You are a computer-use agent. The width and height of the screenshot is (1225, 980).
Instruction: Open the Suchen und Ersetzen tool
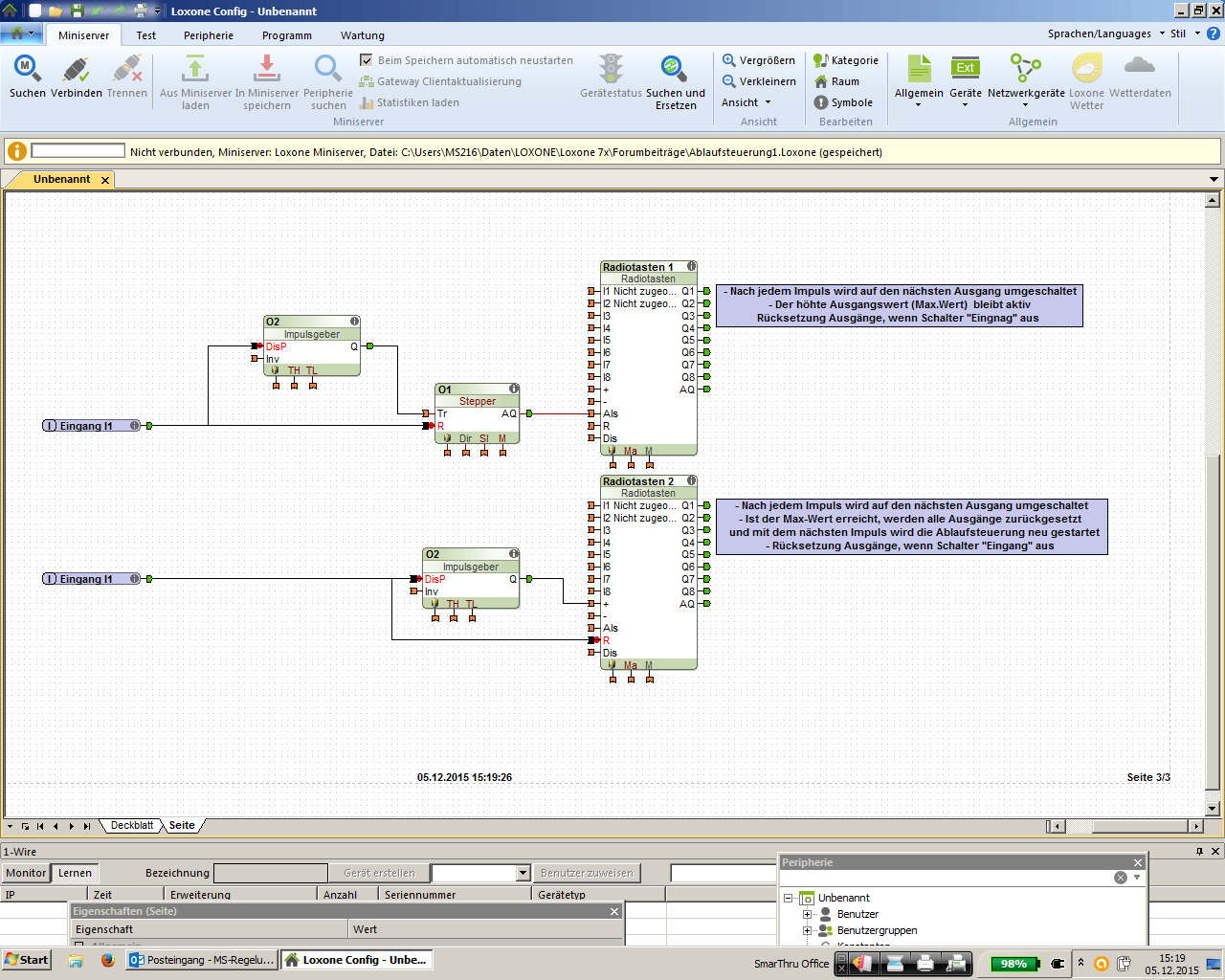(x=675, y=69)
